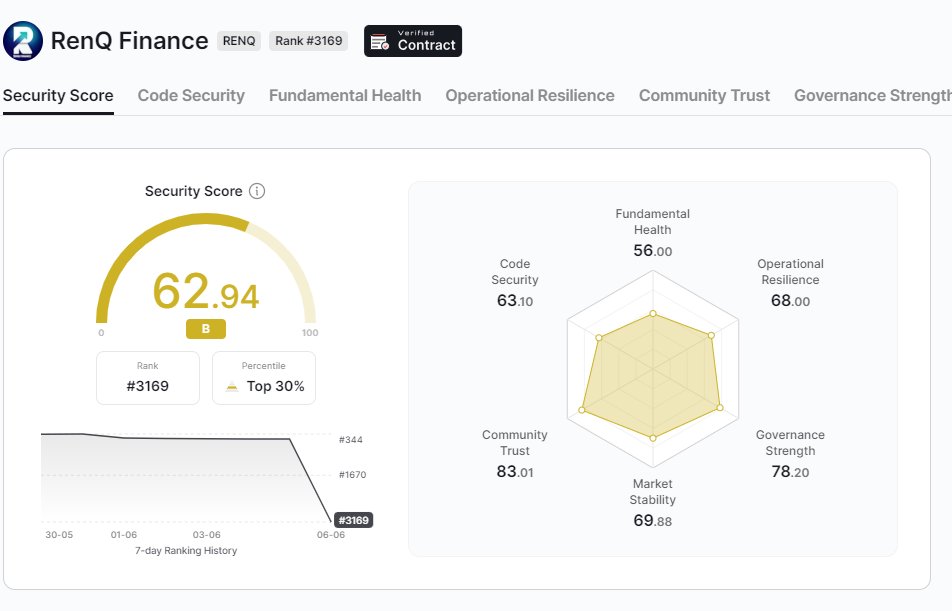The width and height of the screenshot is (952, 611).
Task: Switch to the Code Security tab
Action: (191, 95)
